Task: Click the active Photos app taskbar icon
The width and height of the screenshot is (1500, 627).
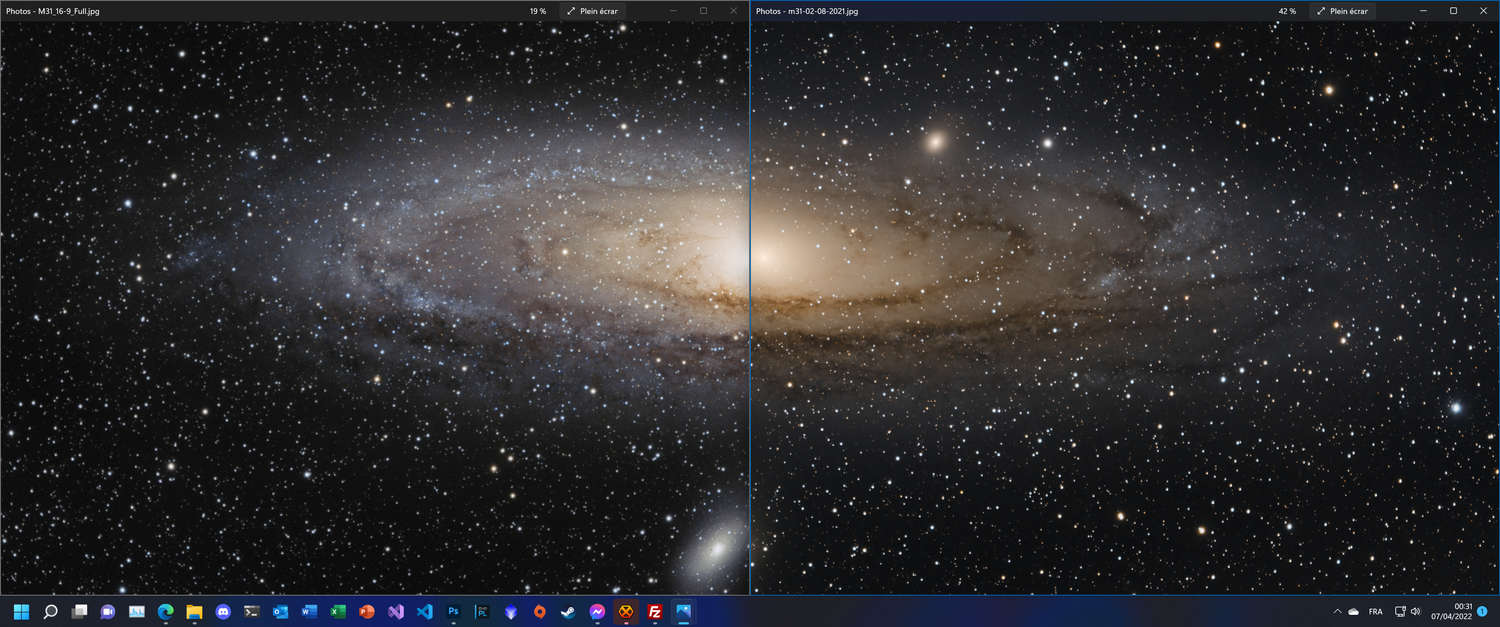Action: [683, 611]
